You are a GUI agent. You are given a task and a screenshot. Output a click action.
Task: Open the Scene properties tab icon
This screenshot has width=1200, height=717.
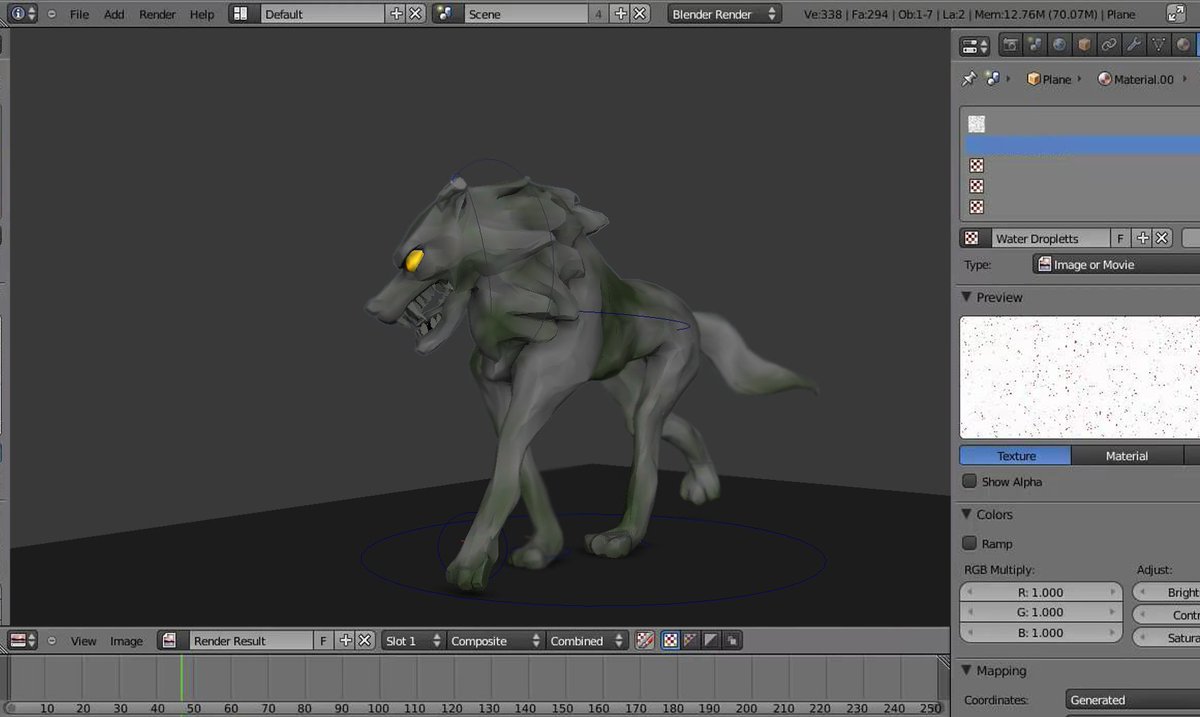[1035, 45]
